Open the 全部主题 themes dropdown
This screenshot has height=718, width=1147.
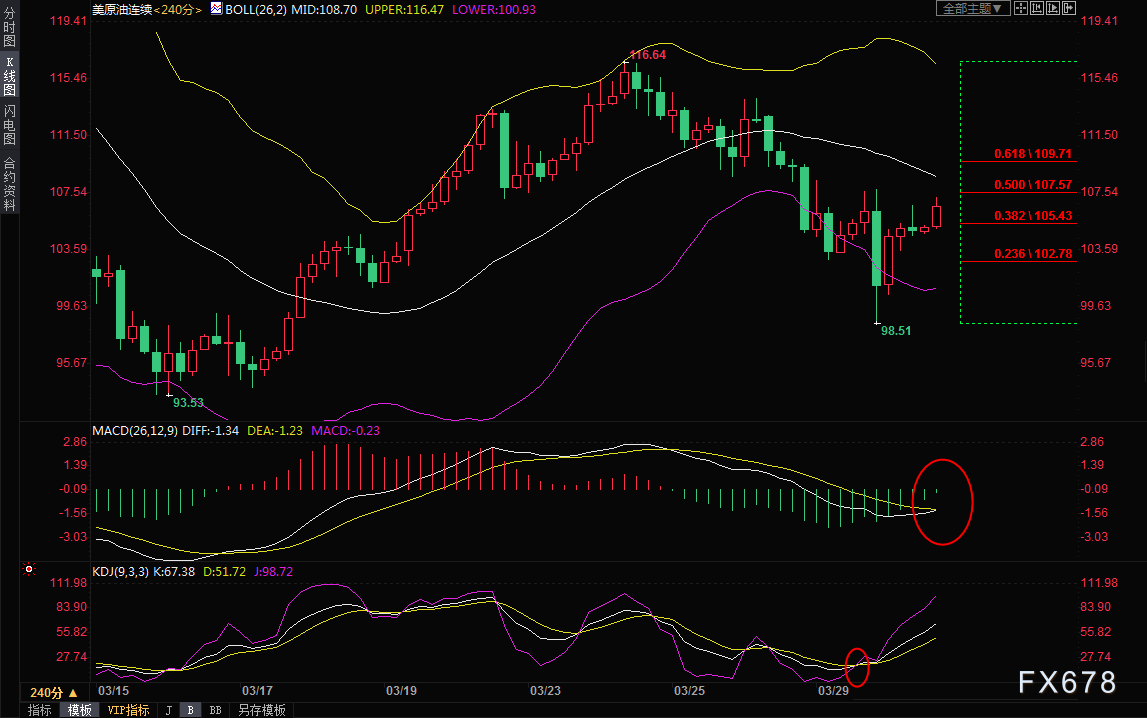[x=973, y=8]
